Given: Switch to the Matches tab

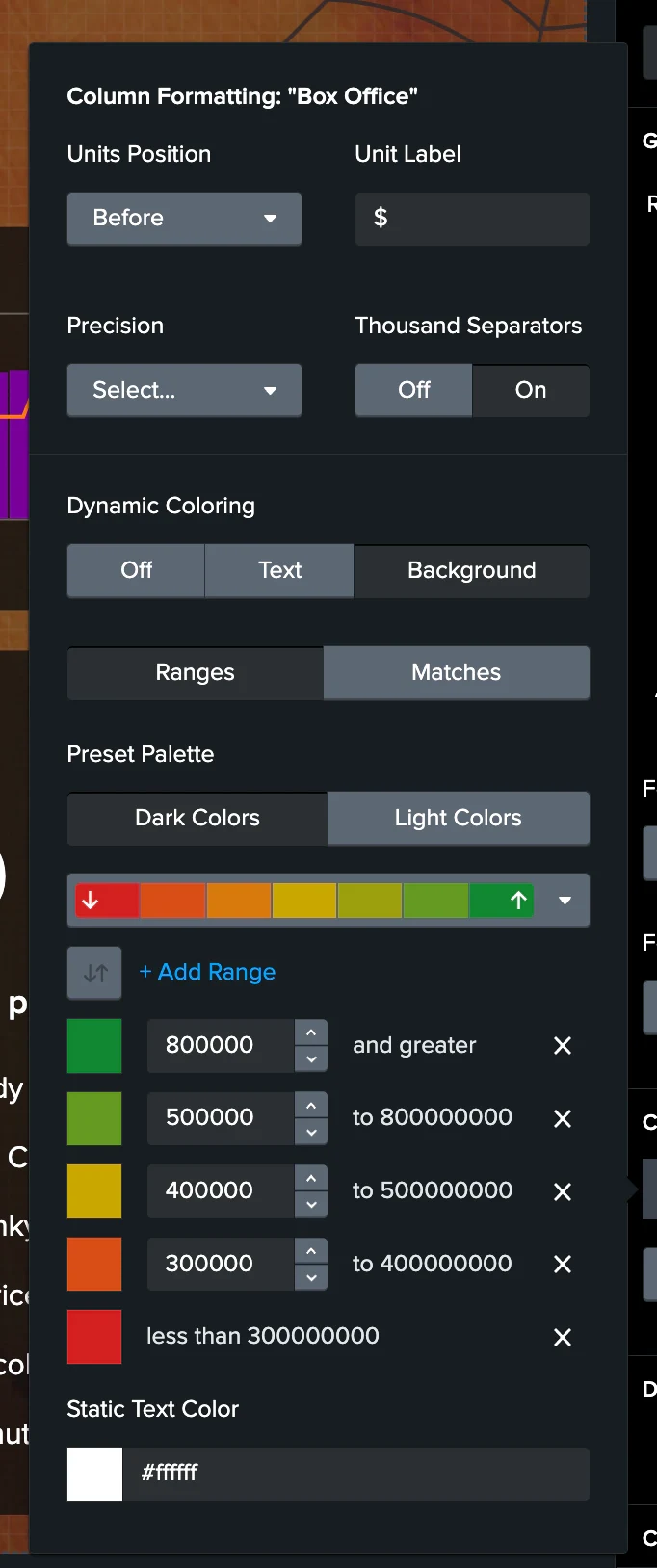Looking at the screenshot, I should click(x=456, y=672).
